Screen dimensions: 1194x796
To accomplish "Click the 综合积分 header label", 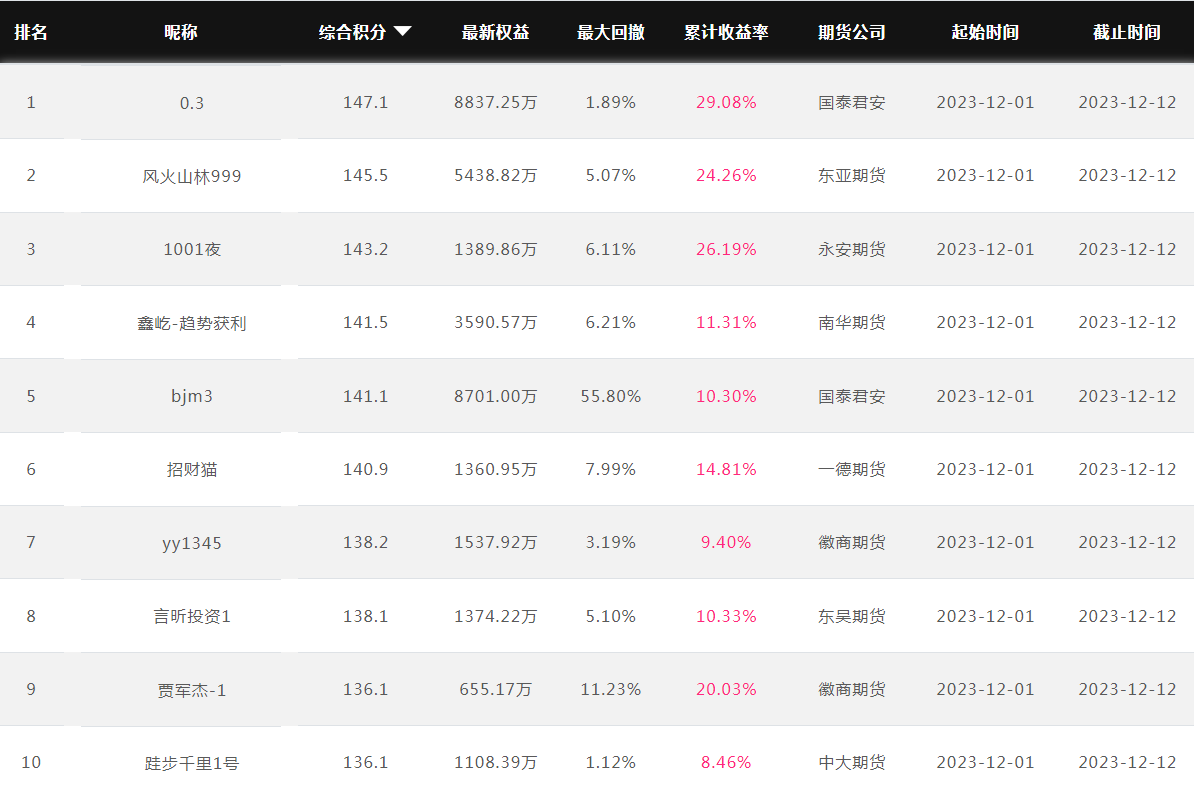I will point(353,32).
